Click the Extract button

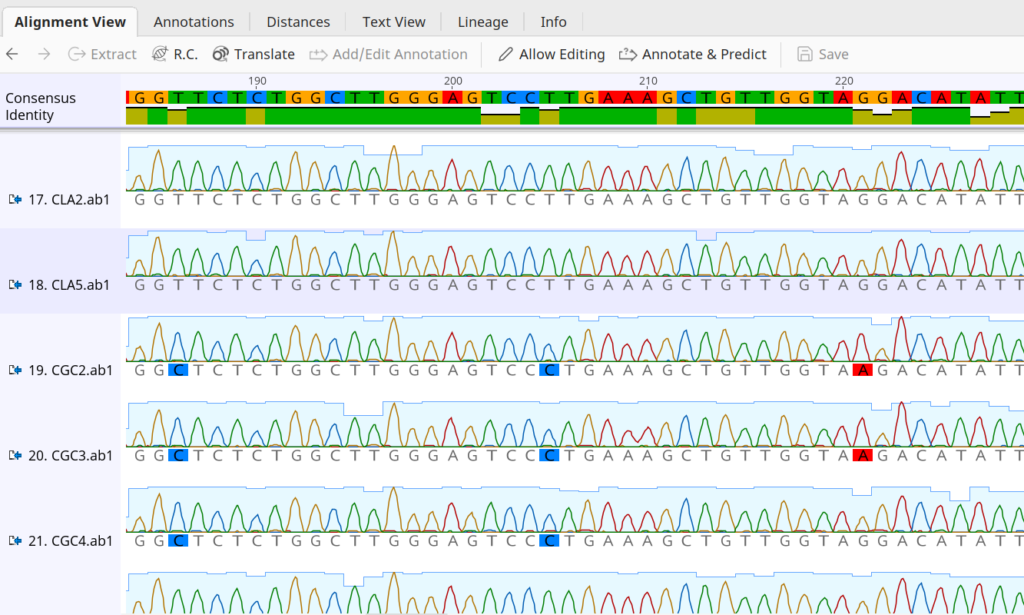pos(101,54)
